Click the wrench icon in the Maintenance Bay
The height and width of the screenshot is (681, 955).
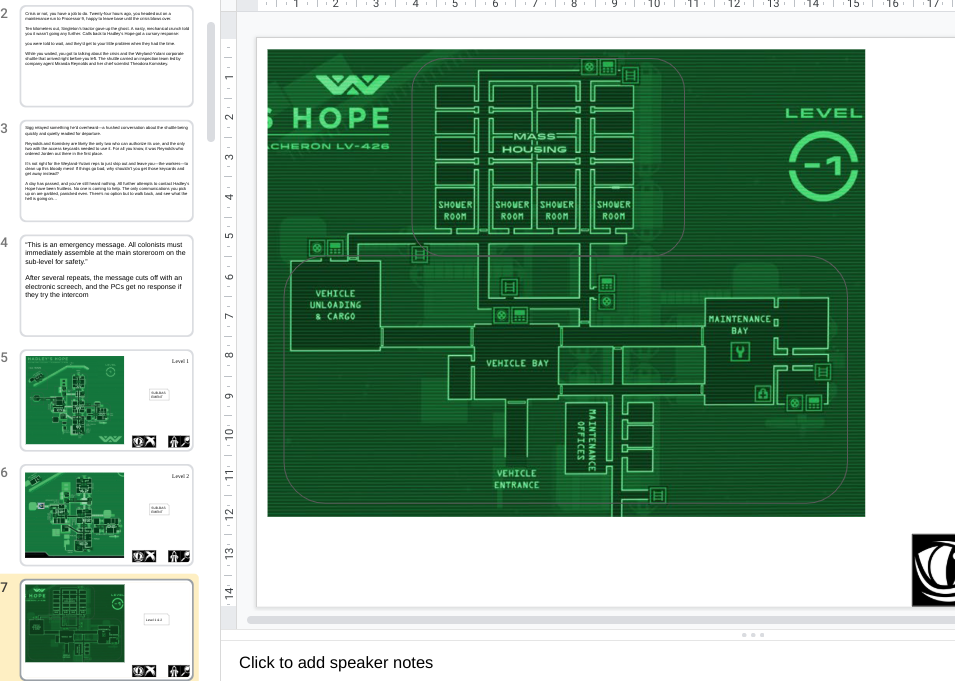click(740, 351)
